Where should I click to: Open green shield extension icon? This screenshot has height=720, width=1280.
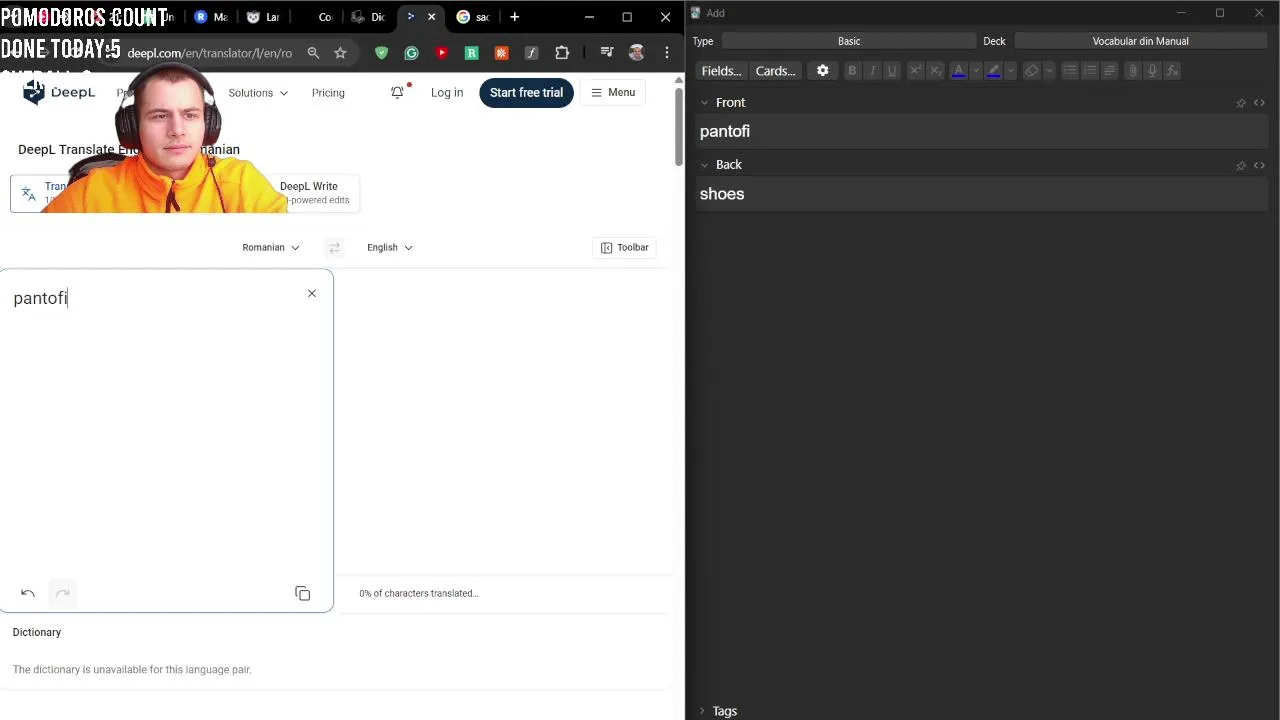381,53
